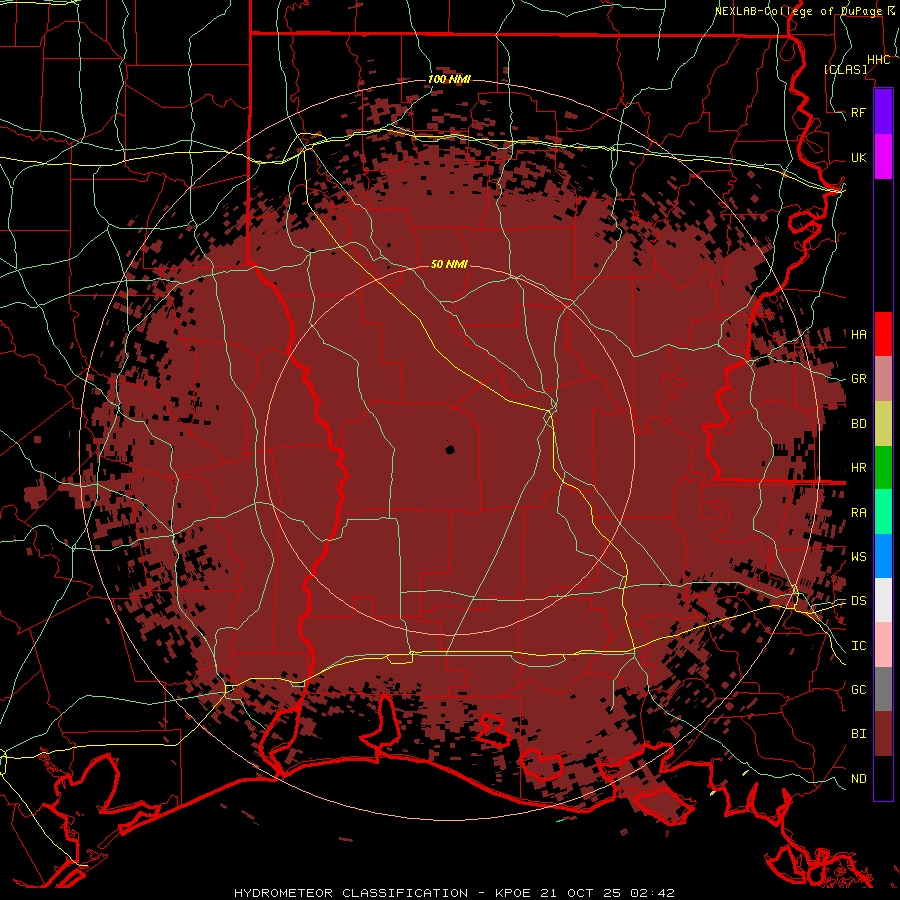Click the GC legend text label
The width and height of the screenshot is (900, 900).
tap(859, 690)
